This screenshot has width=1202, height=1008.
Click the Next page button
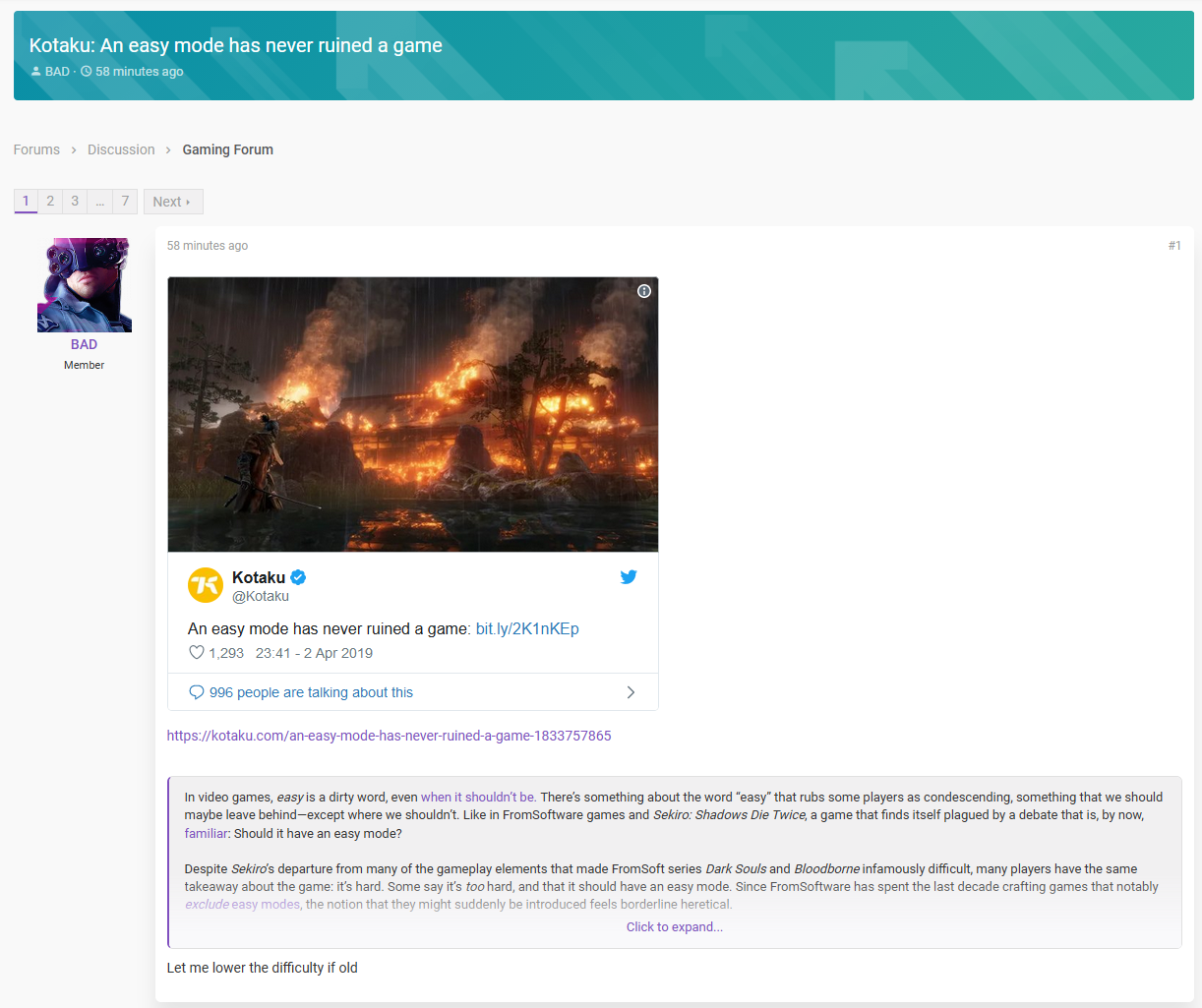(x=173, y=201)
